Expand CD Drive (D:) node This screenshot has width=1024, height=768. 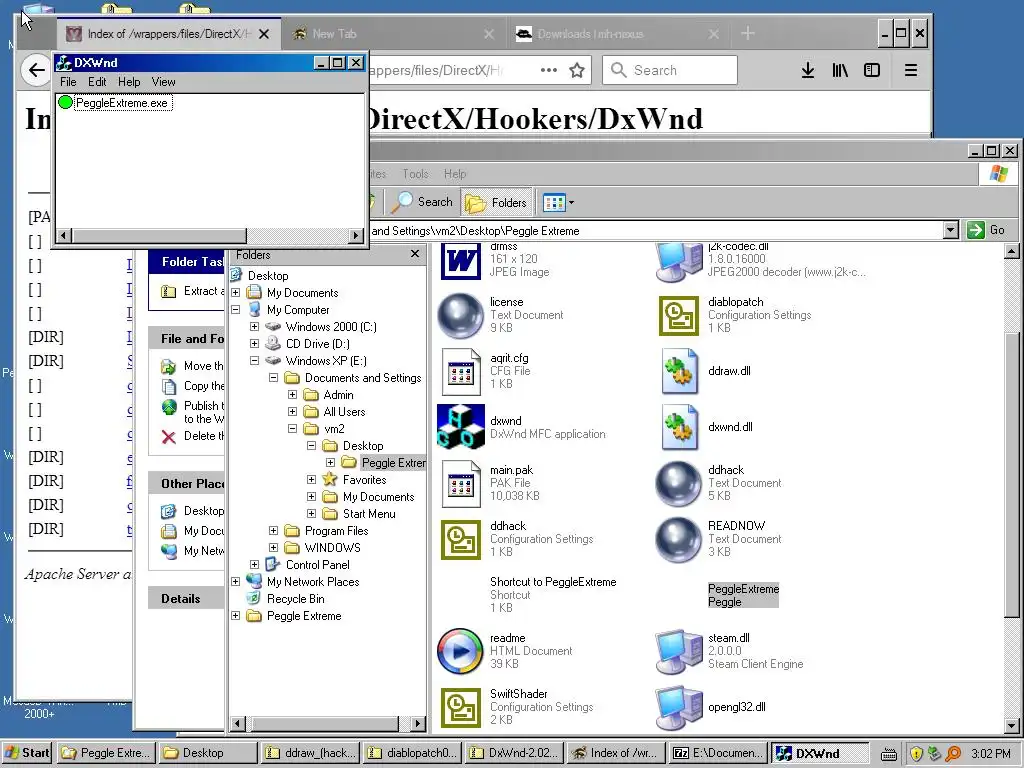point(255,344)
